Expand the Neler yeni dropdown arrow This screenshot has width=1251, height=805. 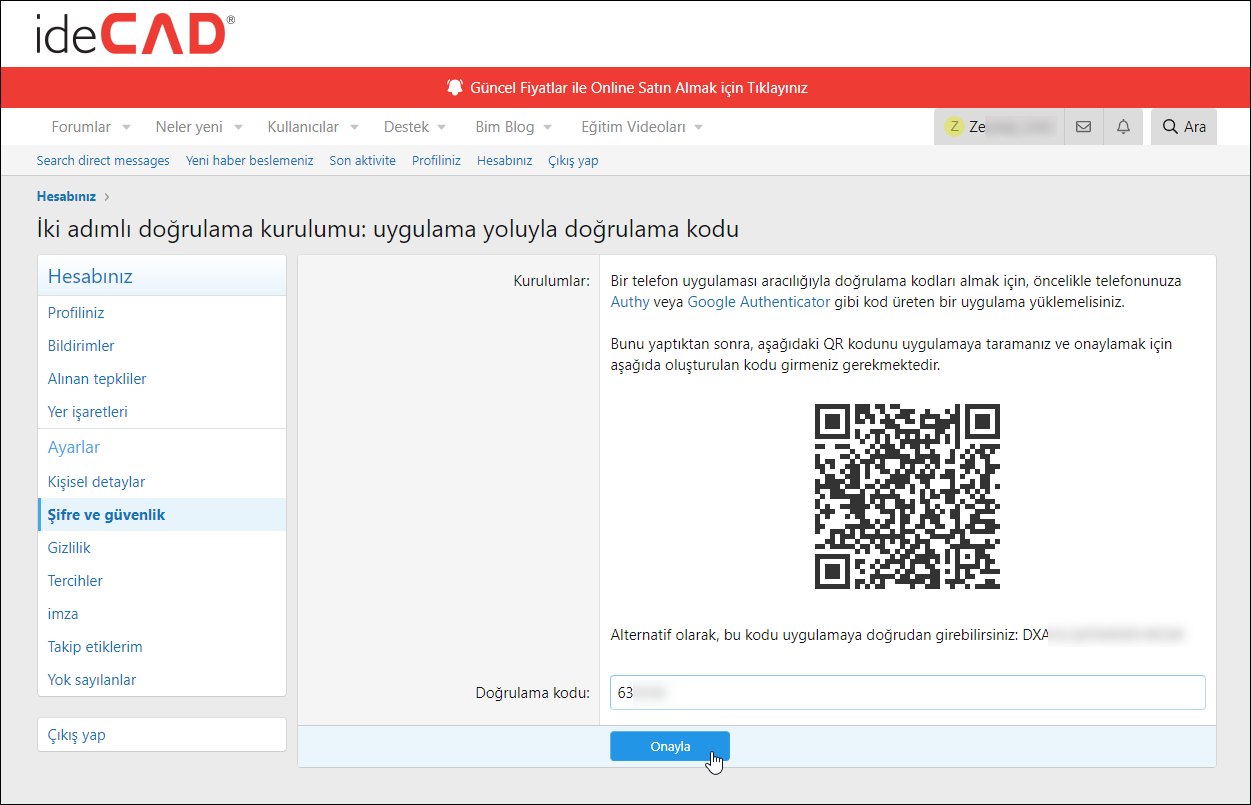(x=238, y=128)
